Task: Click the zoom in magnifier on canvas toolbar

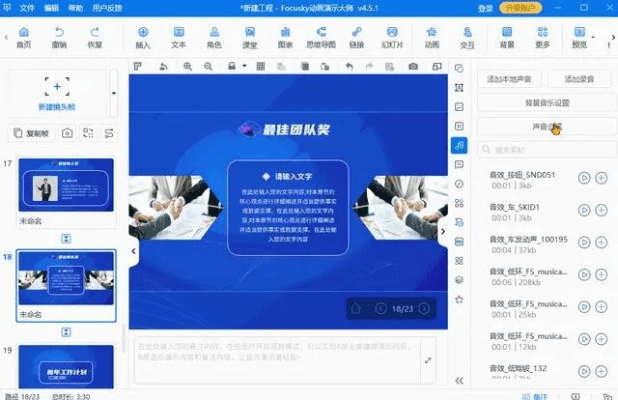Action: (188, 67)
